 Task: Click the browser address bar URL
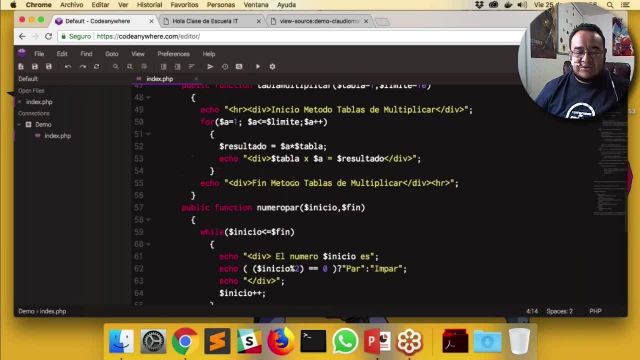tap(148, 36)
